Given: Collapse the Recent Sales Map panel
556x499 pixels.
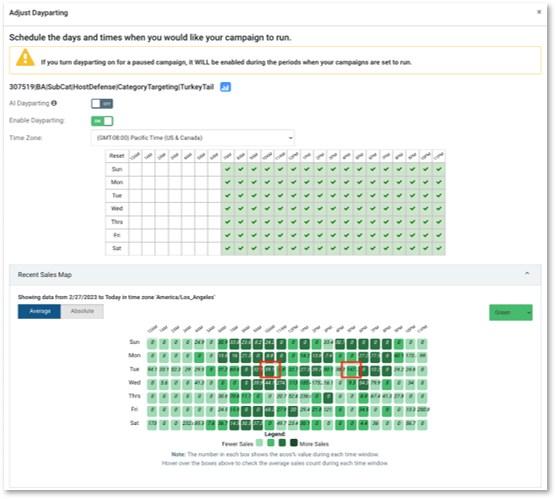Looking at the screenshot, I should (x=527, y=273).
